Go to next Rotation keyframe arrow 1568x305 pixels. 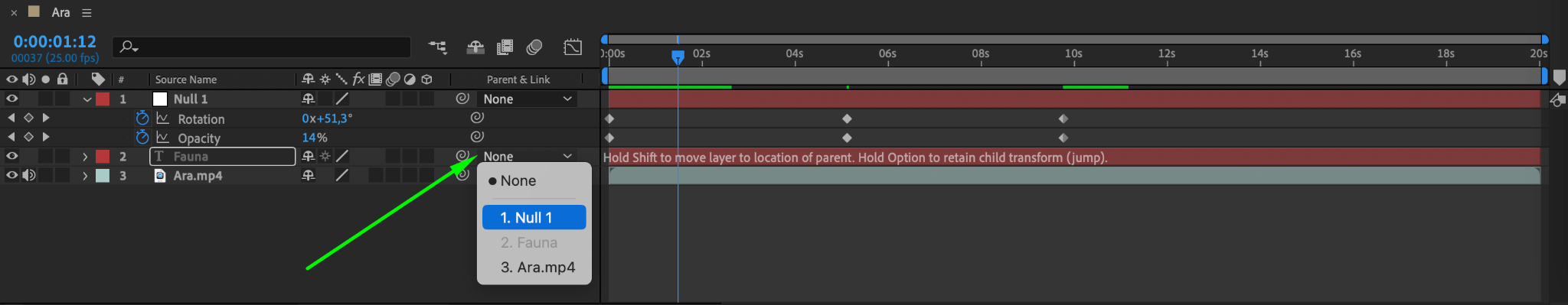pyautogui.click(x=46, y=118)
